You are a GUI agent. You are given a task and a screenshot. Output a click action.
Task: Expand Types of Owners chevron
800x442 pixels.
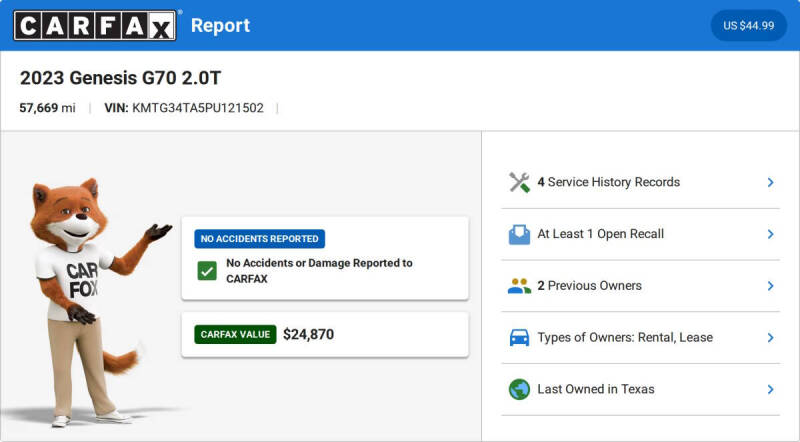tap(770, 338)
